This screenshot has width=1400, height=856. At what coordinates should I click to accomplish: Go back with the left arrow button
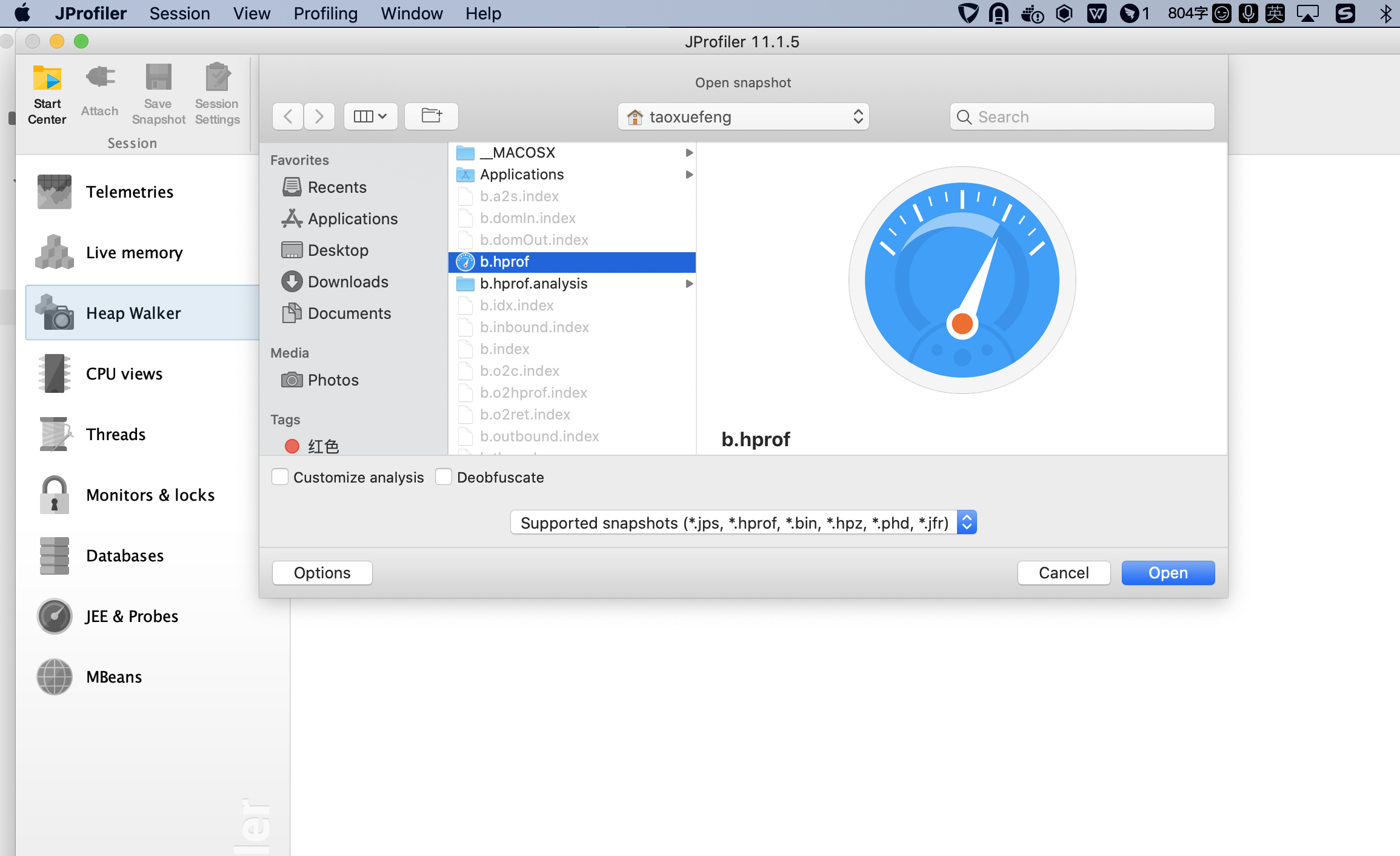pyautogui.click(x=288, y=116)
